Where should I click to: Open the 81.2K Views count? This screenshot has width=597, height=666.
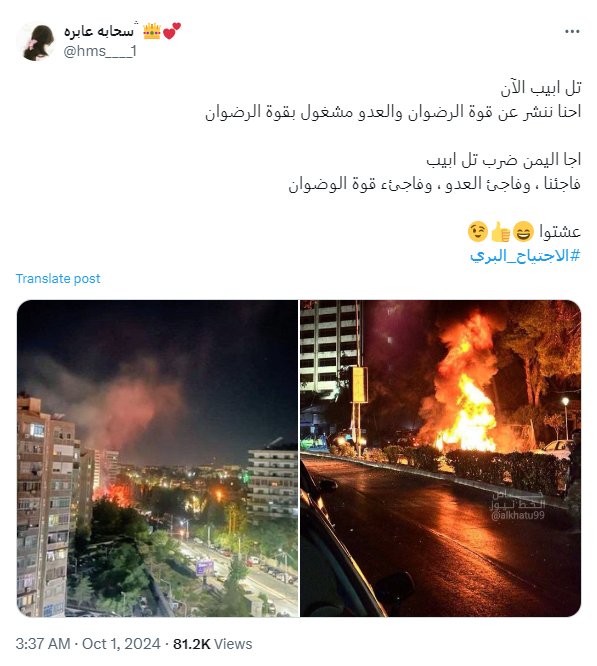coord(212,644)
